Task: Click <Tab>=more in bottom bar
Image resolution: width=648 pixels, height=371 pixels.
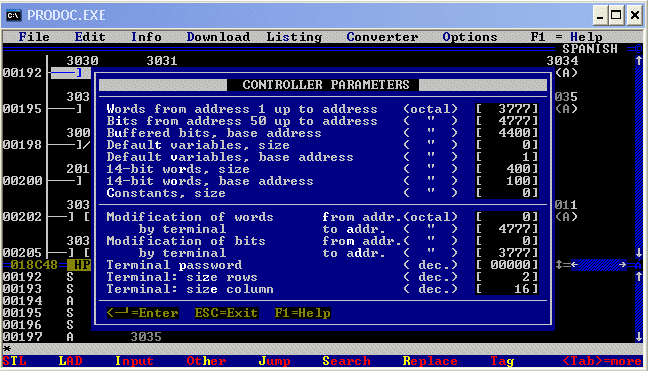Action: [602, 361]
